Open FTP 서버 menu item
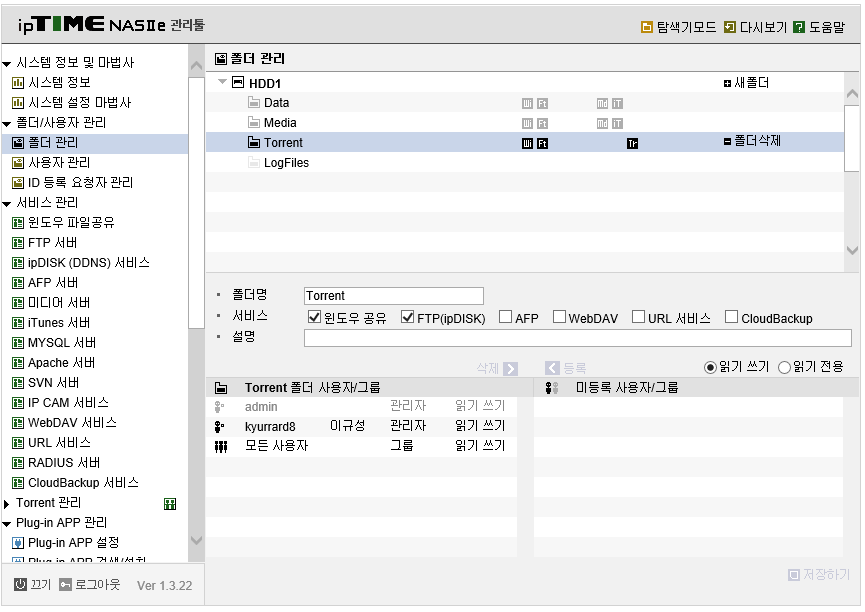Viewport: 865px width, 612px height. 52,243
